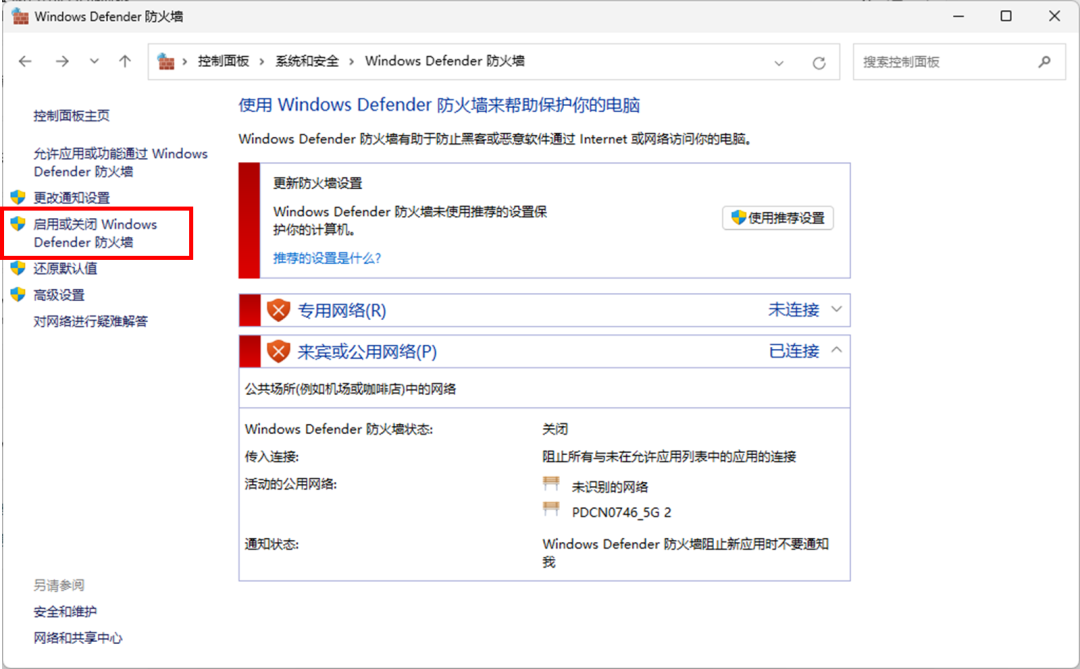
Task: Click the 已连接 status text
Action: point(793,351)
